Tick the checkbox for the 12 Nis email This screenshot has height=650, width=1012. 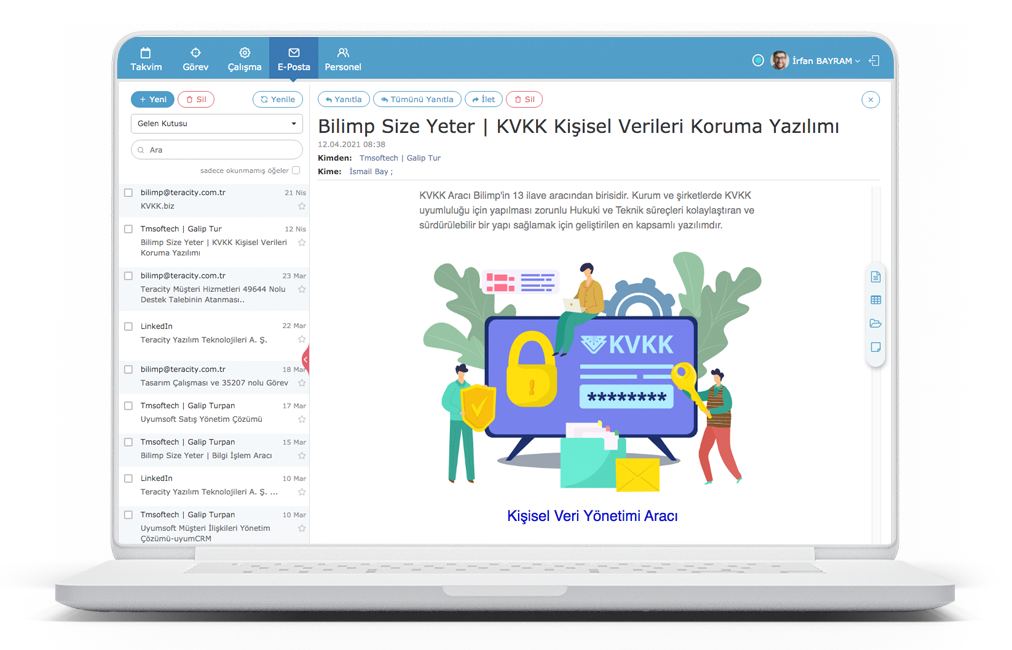tap(128, 229)
